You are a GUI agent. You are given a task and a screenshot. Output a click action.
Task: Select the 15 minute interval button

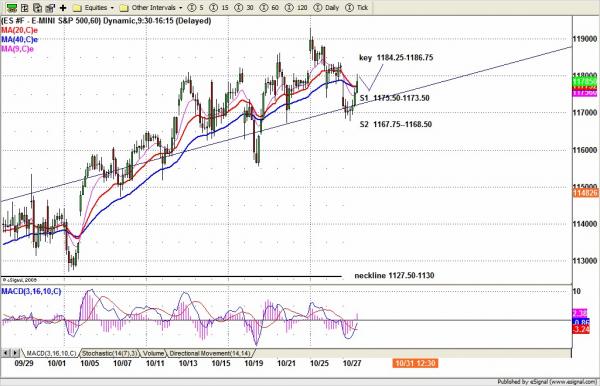point(219,7)
